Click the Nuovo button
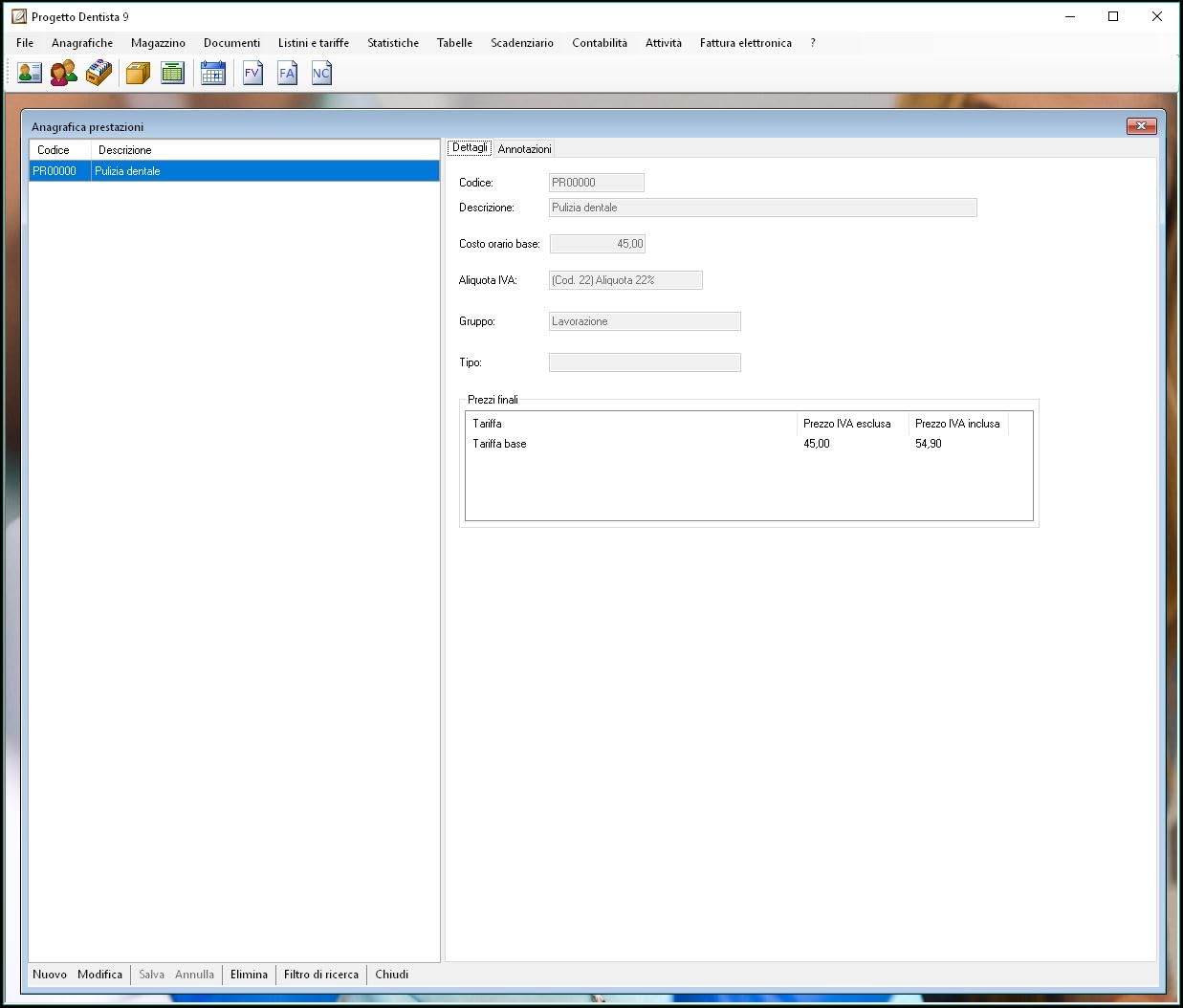Image resolution: width=1183 pixels, height=1008 pixels. [50, 975]
